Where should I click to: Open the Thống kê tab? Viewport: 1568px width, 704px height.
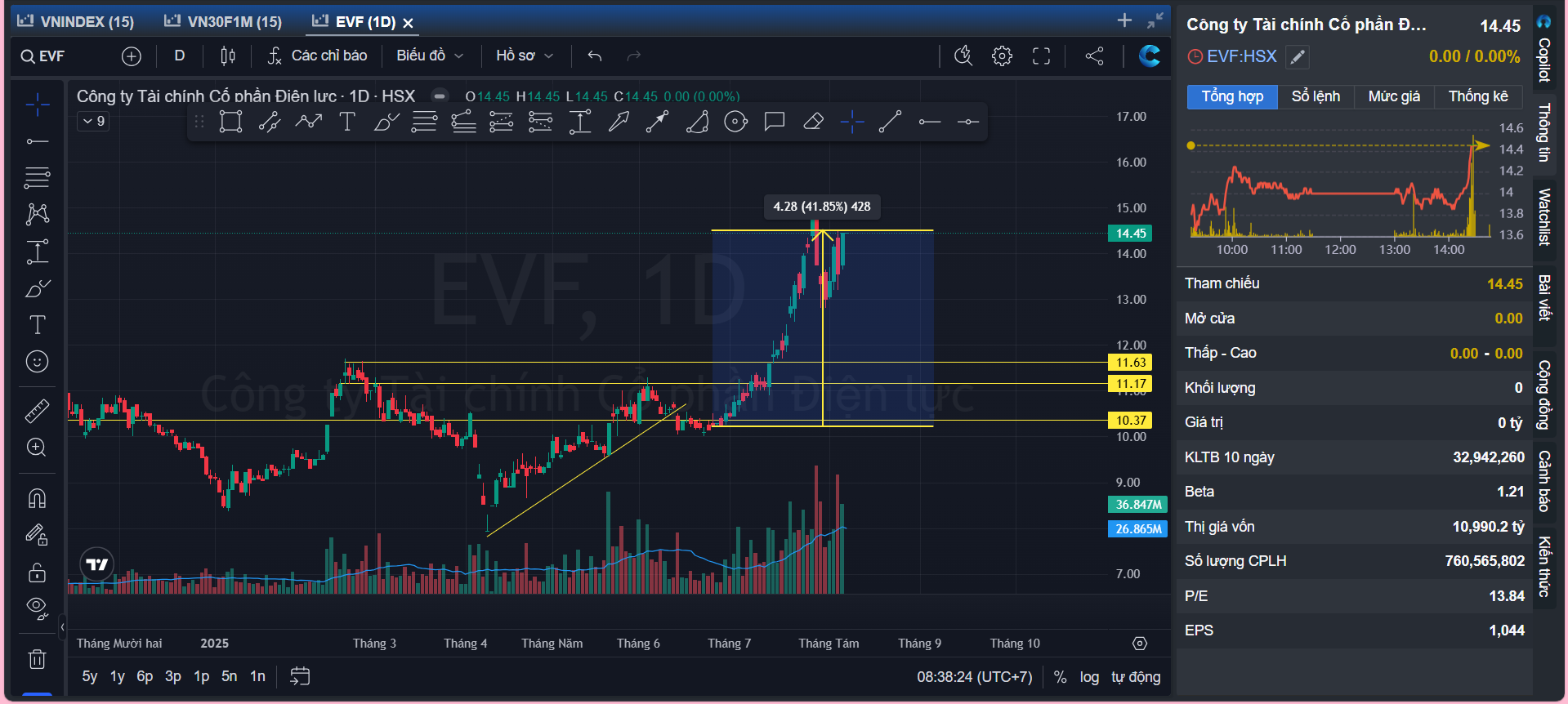point(1478,96)
